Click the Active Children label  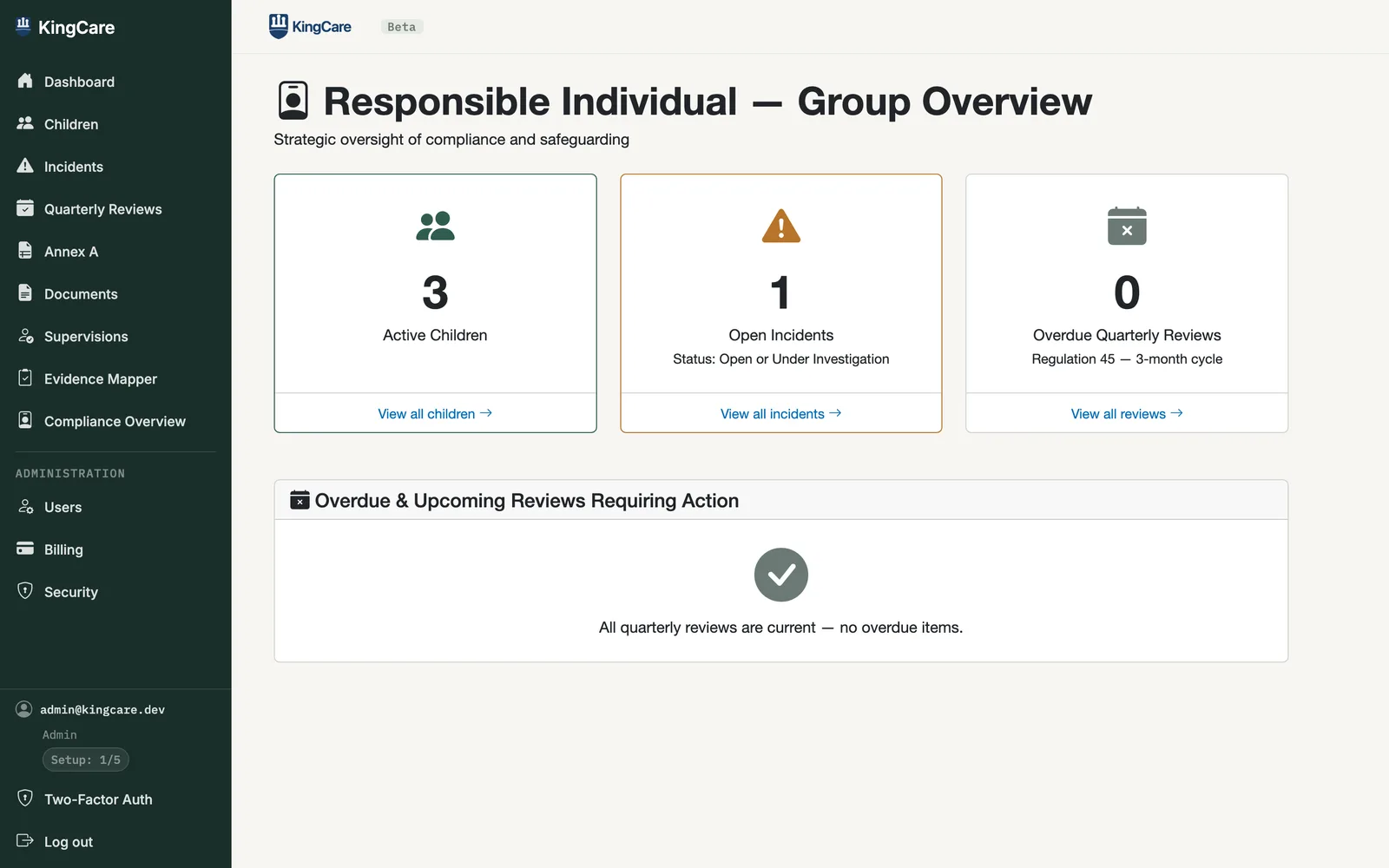pyautogui.click(x=435, y=335)
